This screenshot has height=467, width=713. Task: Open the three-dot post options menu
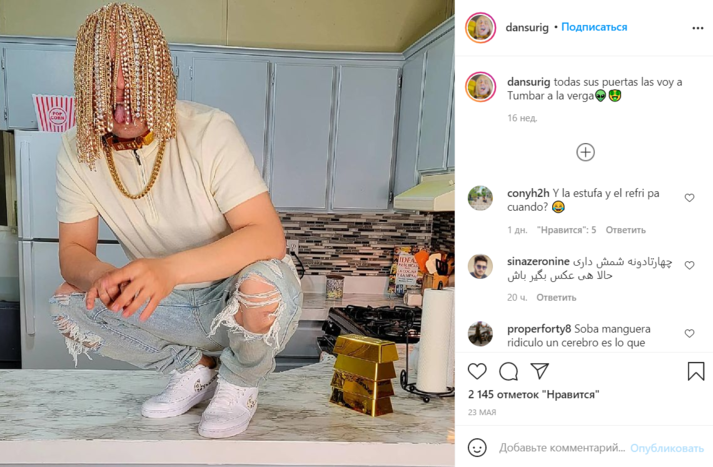(698, 28)
